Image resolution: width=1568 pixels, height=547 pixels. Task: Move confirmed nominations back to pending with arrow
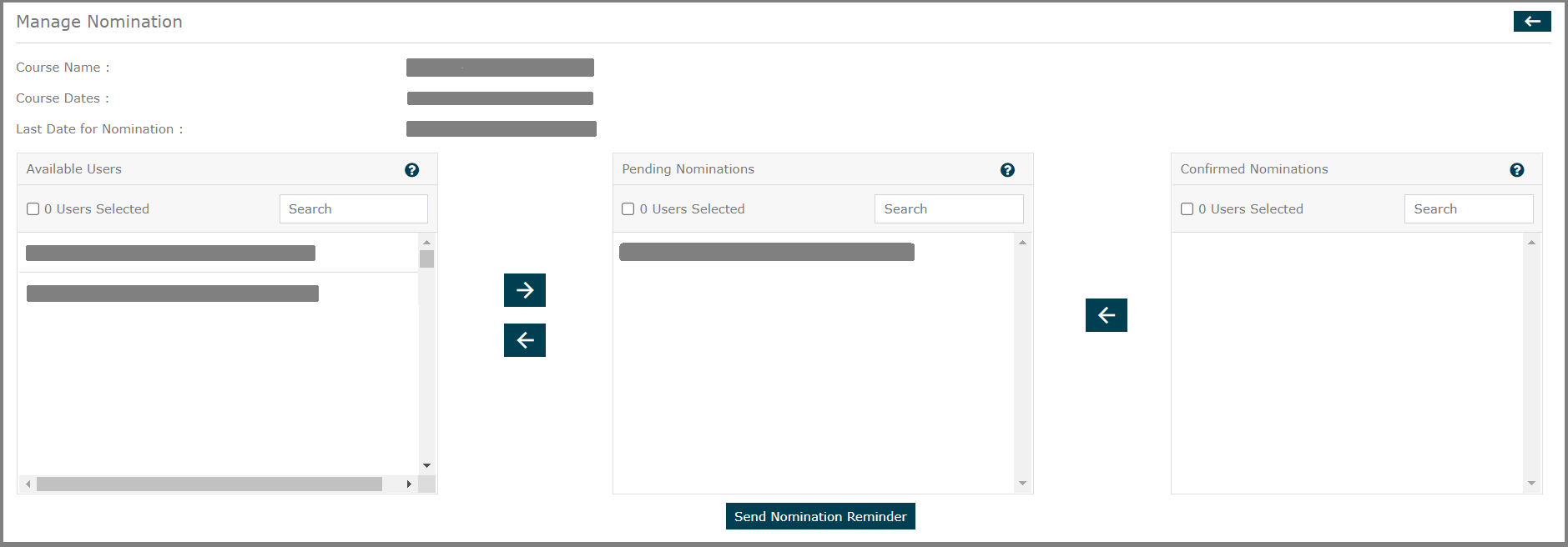click(1107, 315)
